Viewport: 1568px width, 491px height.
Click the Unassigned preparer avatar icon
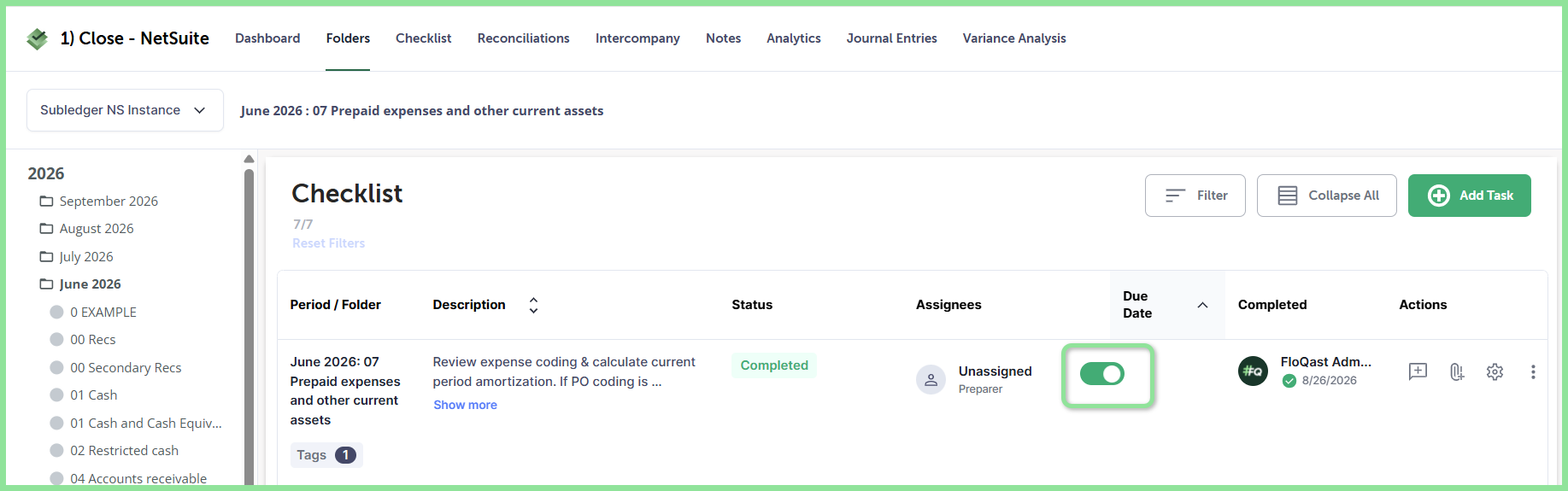[x=931, y=379]
